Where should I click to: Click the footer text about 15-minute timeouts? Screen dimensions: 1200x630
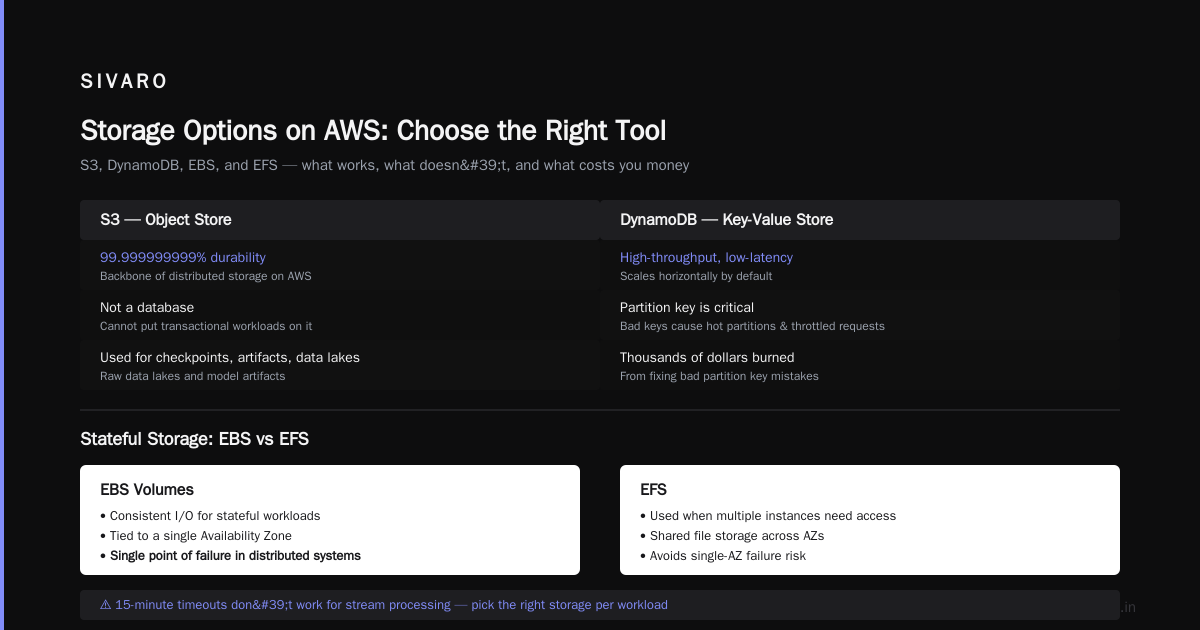pyautogui.click(x=391, y=605)
